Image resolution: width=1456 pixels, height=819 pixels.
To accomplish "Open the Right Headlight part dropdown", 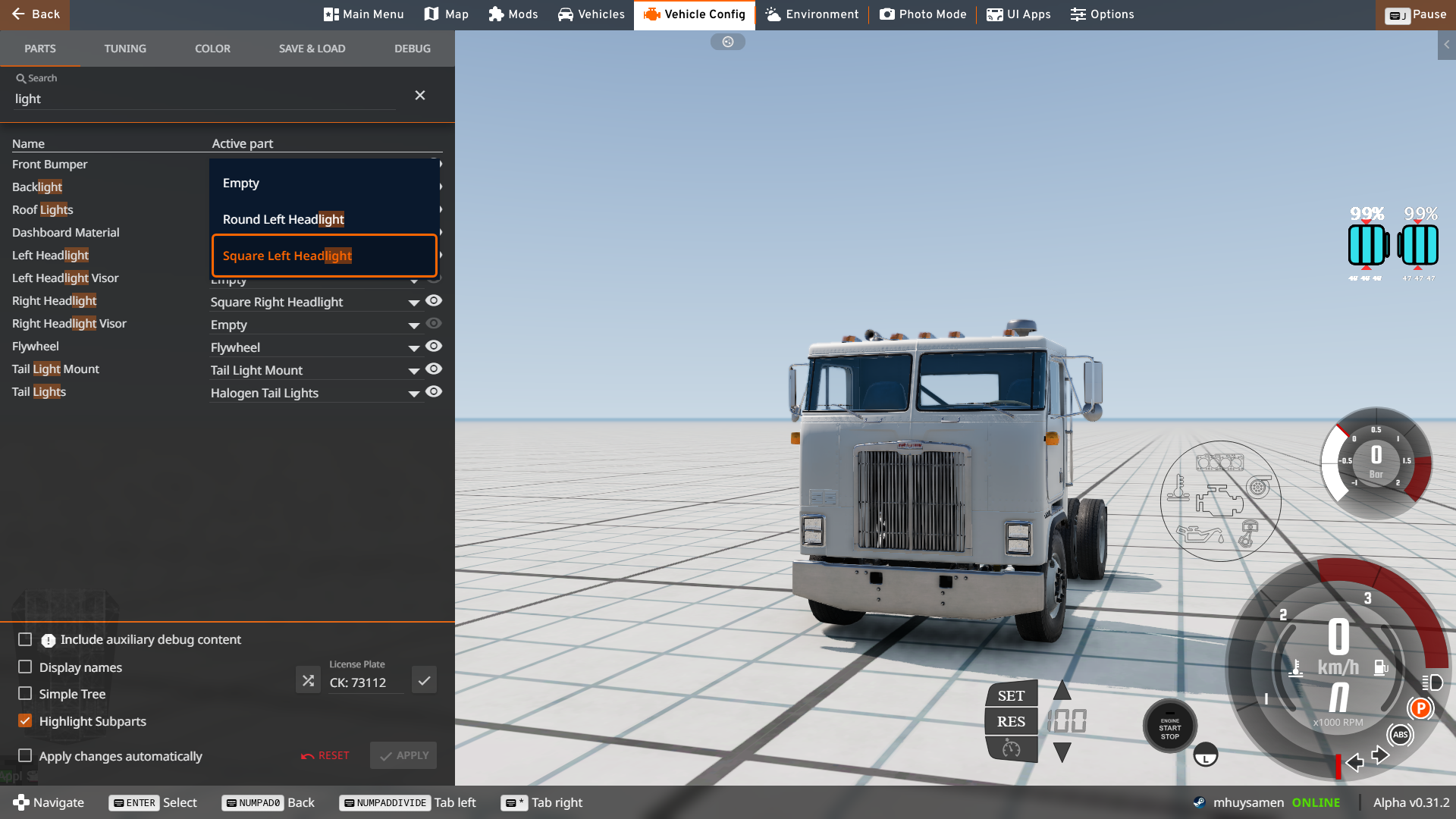I will (414, 303).
